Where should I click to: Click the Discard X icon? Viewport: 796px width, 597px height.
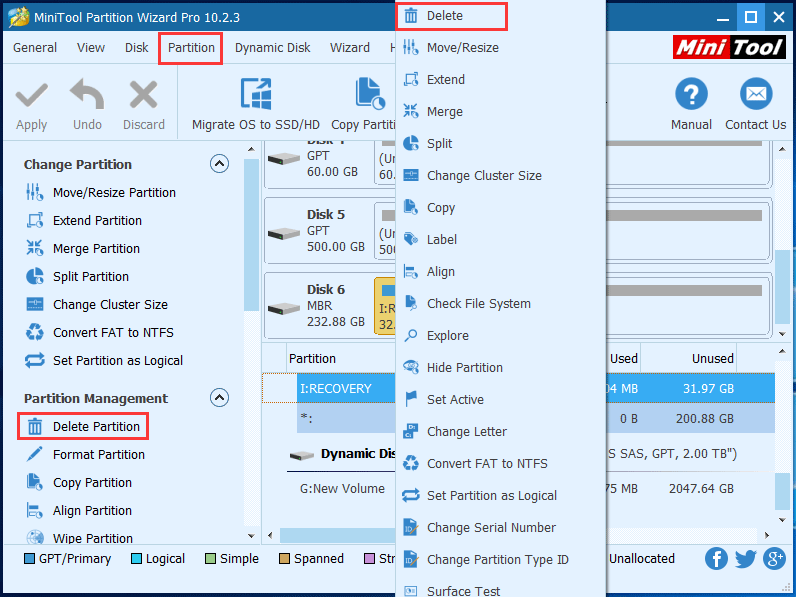(143, 95)
